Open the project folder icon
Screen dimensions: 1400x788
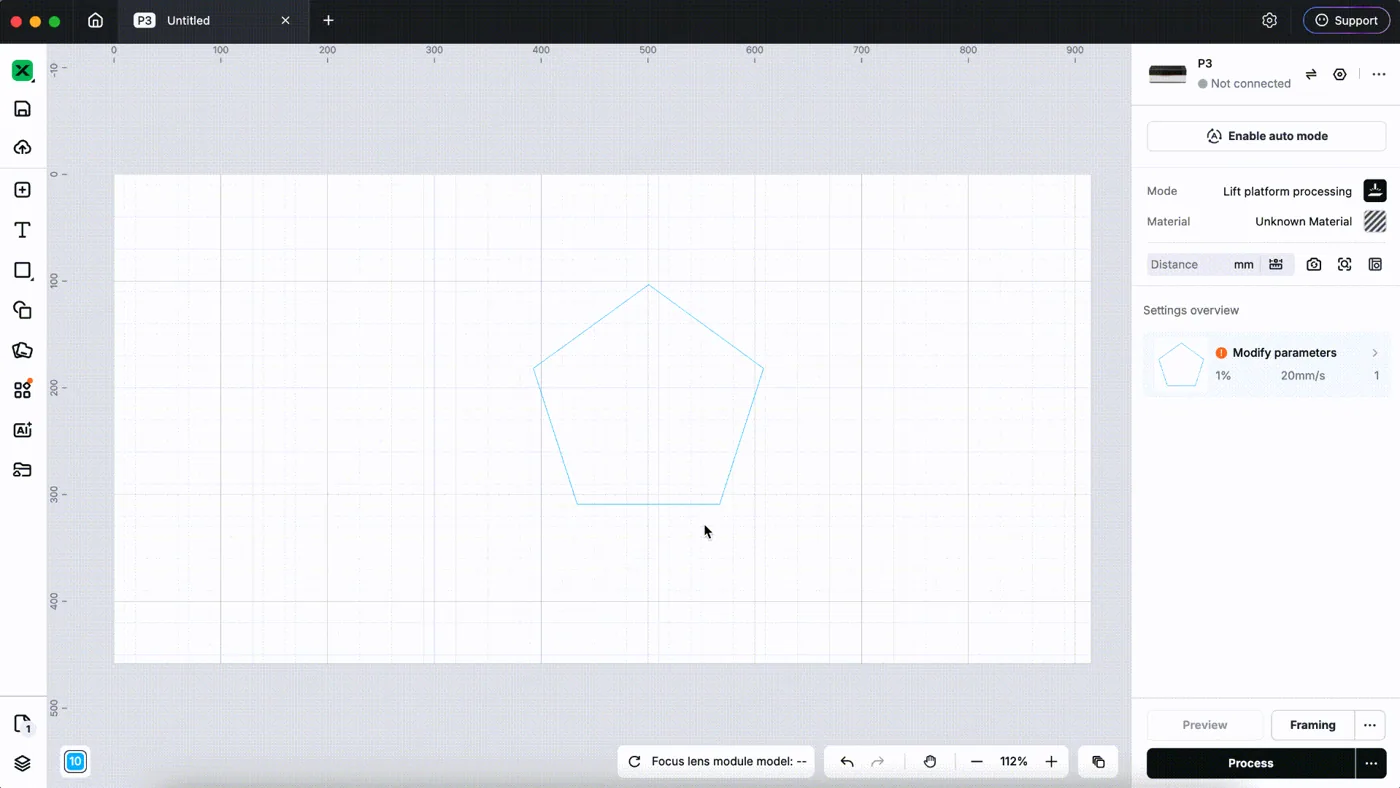coord(22,470)
